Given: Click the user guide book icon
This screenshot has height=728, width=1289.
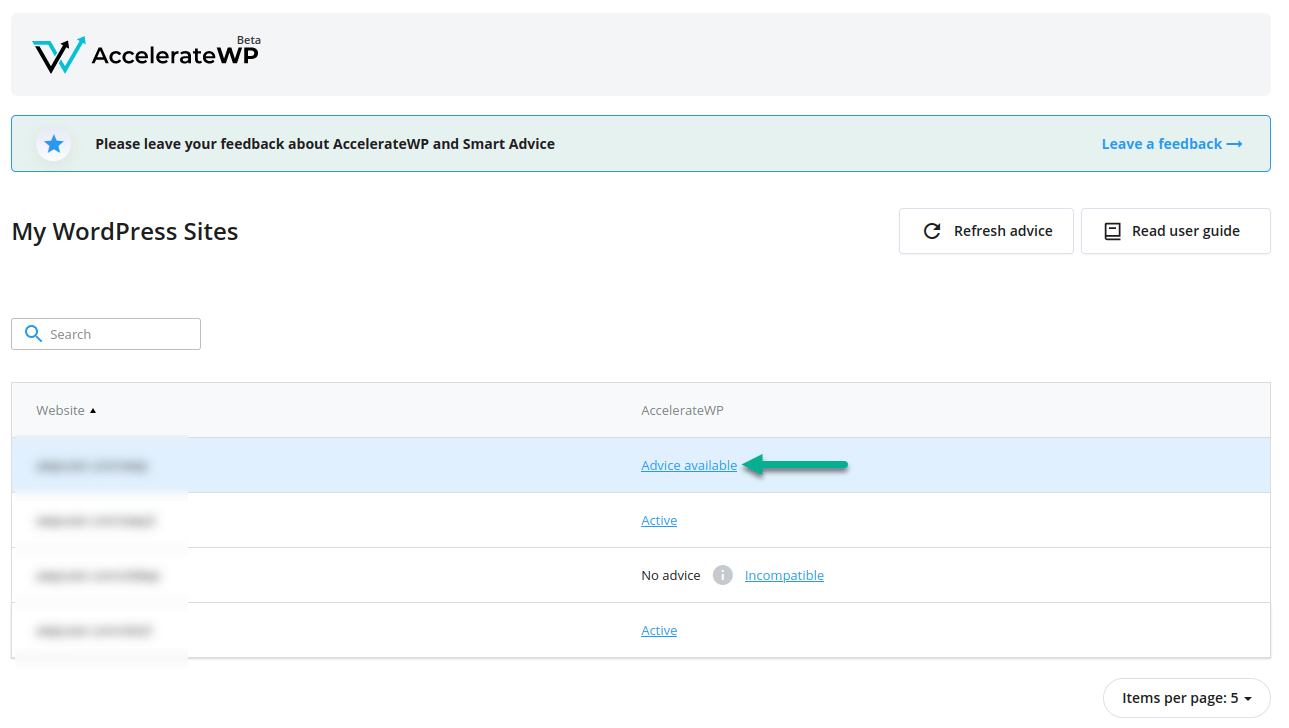Looking at the screenshot, I should [1112, 231].
